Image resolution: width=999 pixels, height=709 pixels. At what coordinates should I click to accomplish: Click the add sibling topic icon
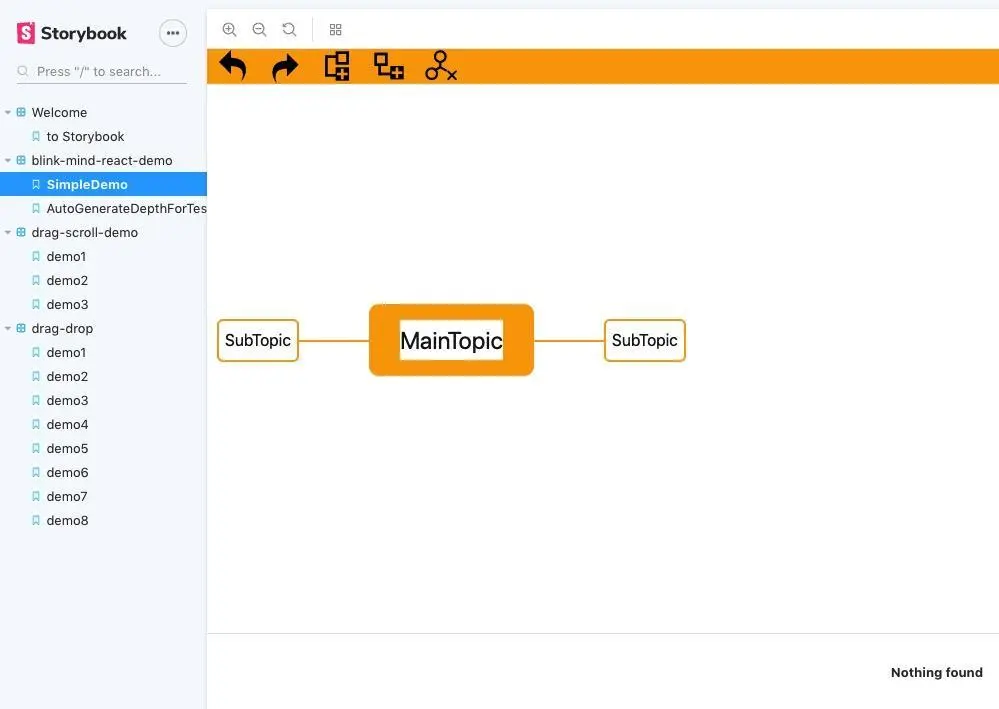[337, 66]
